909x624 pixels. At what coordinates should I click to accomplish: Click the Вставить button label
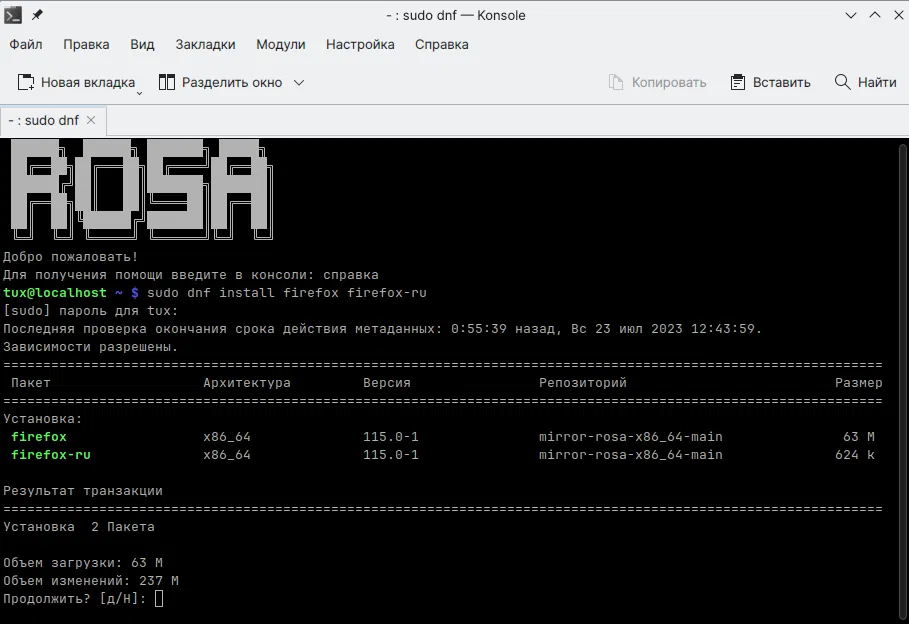[781, 82]
